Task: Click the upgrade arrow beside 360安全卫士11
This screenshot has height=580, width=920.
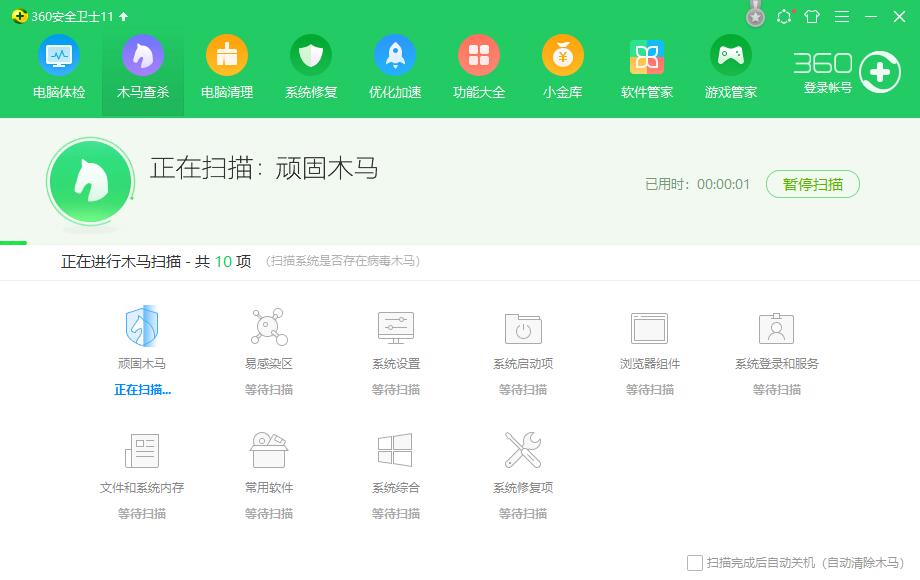Action: (x=123, y=16)
